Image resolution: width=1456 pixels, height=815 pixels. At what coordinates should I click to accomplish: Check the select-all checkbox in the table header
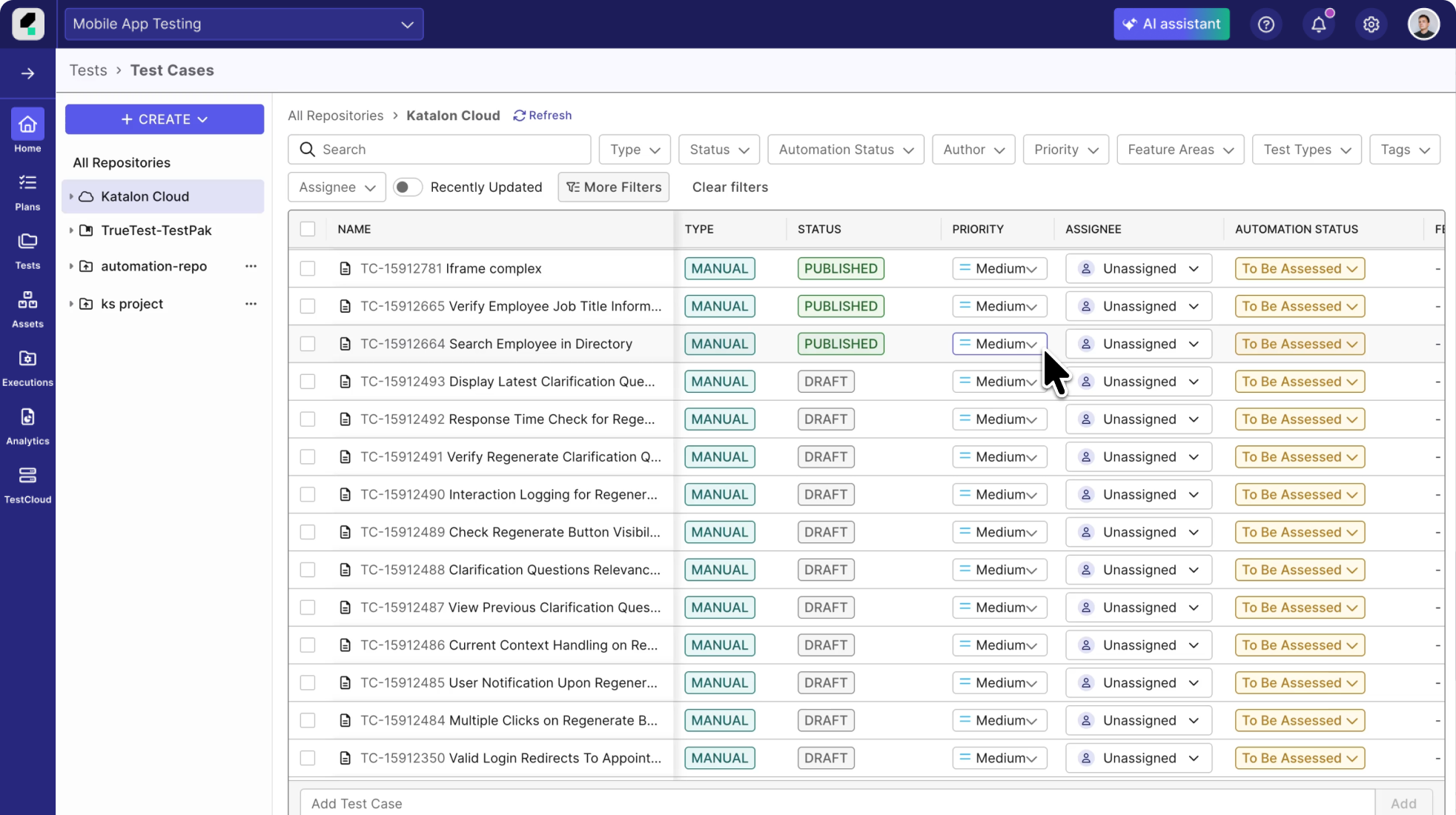click(x=308, y=229)
